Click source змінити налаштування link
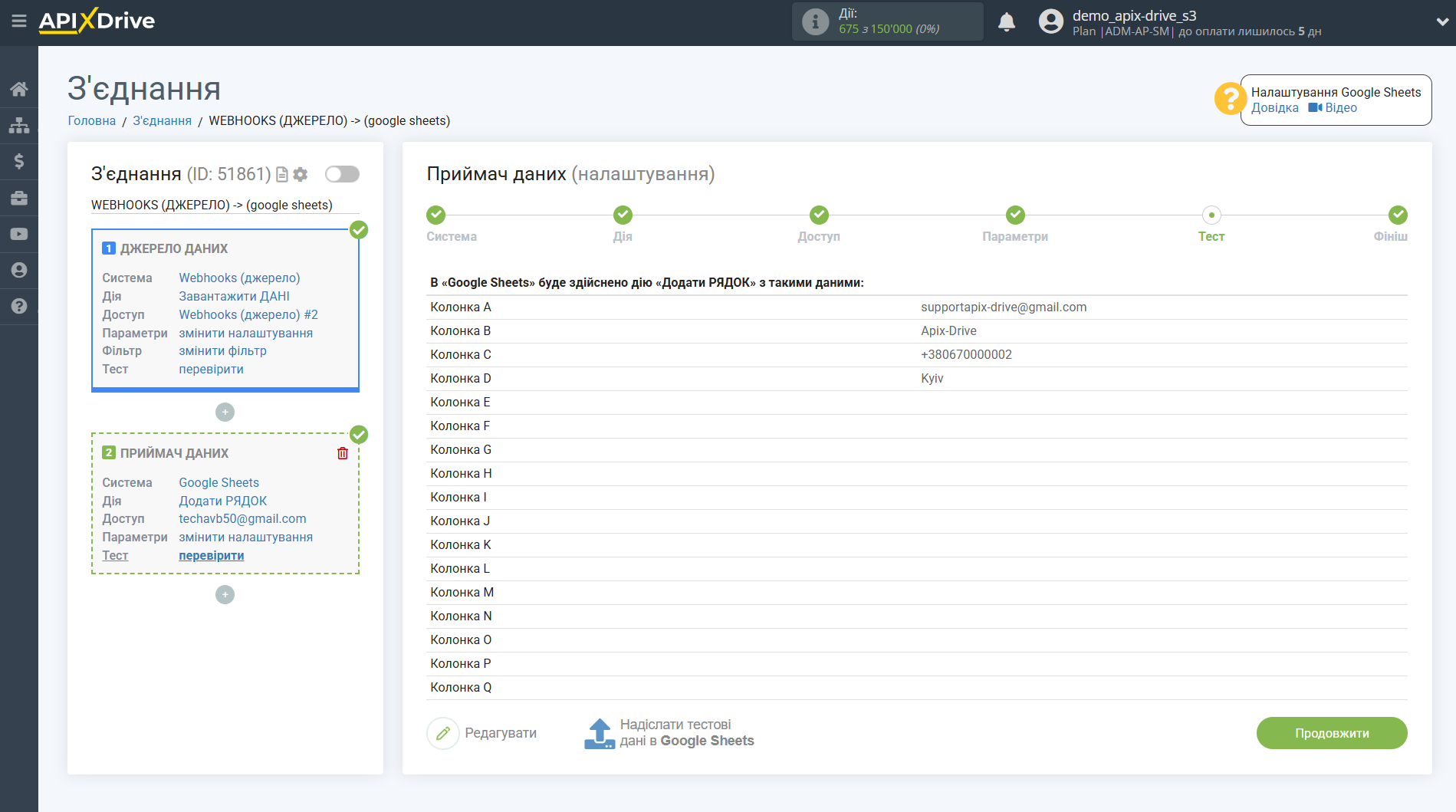The image size is (1456, 812). tap(245, 333)
